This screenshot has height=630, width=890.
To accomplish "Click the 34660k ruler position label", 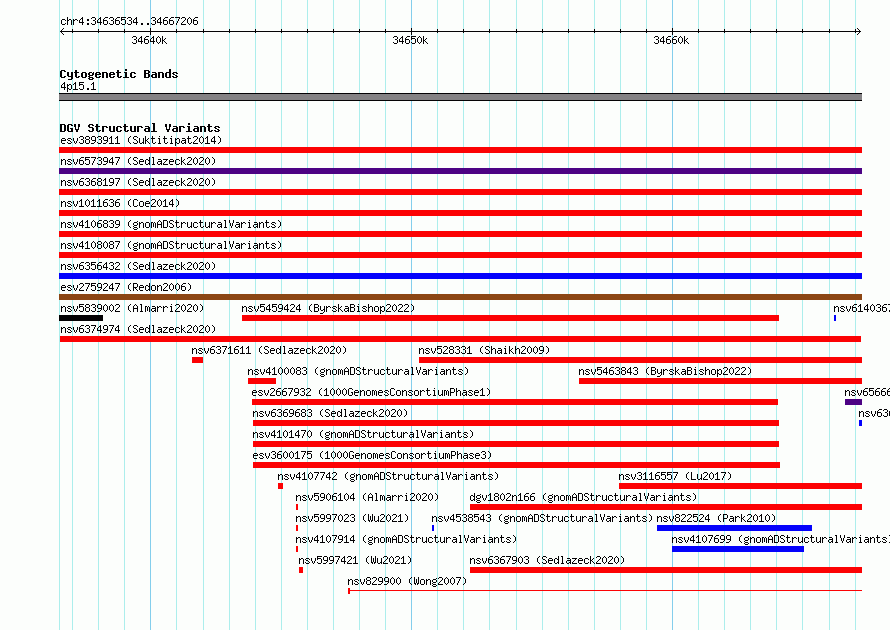I will point(671,40).
